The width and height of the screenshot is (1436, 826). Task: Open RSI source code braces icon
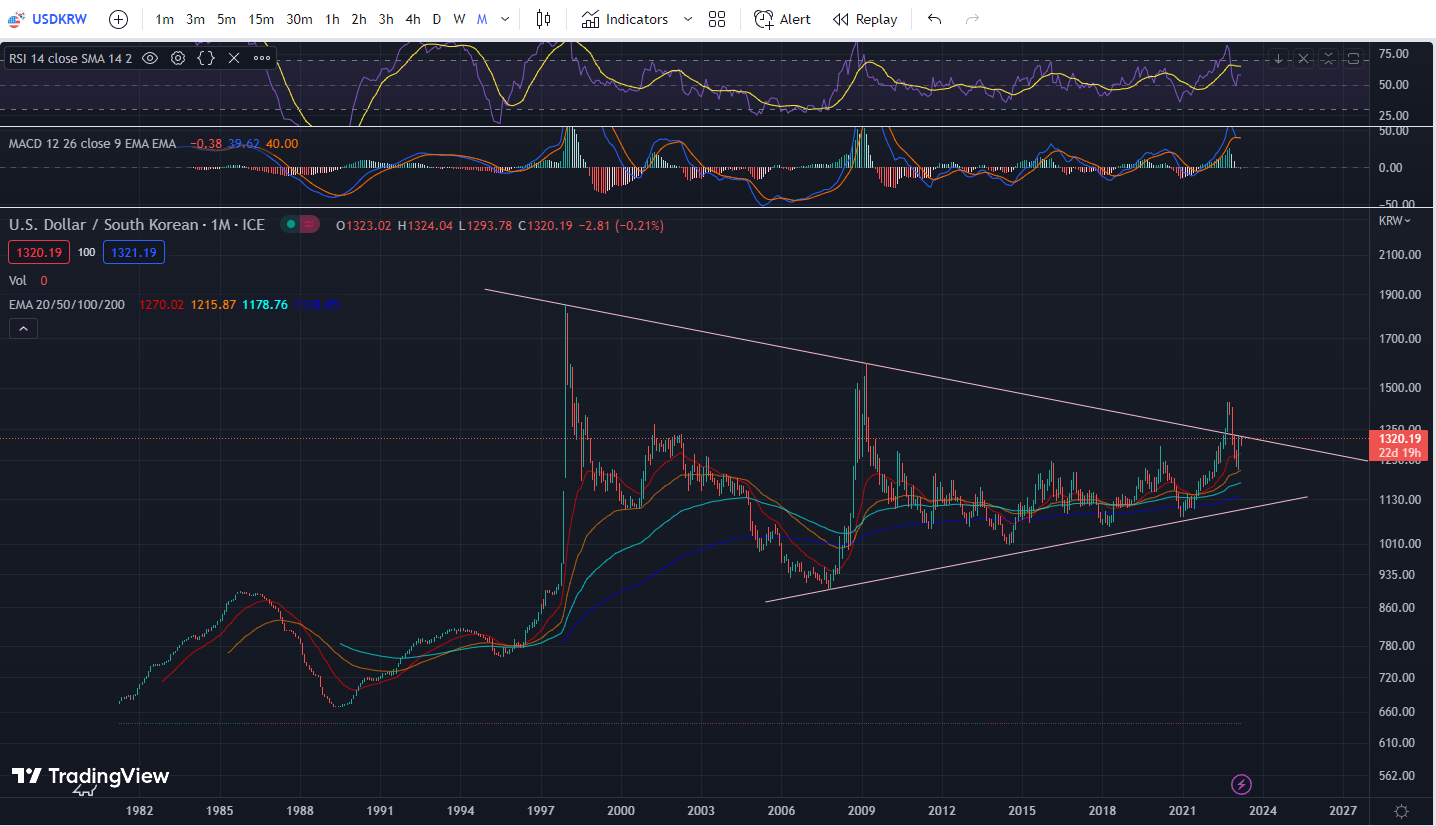coord(206,58)
